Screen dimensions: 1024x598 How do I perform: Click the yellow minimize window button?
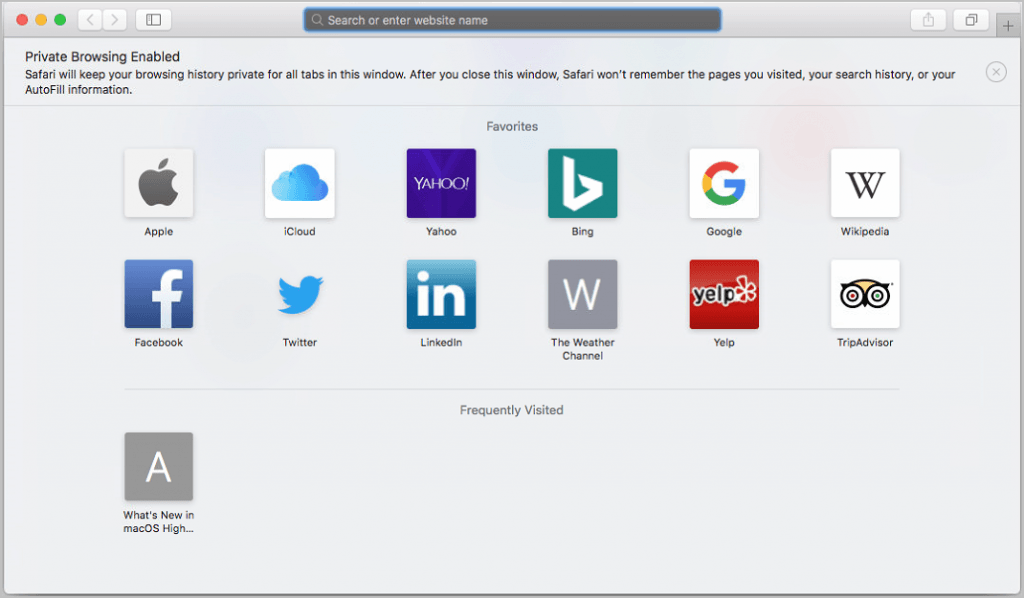pyautogui.click(x=41, y=20)
